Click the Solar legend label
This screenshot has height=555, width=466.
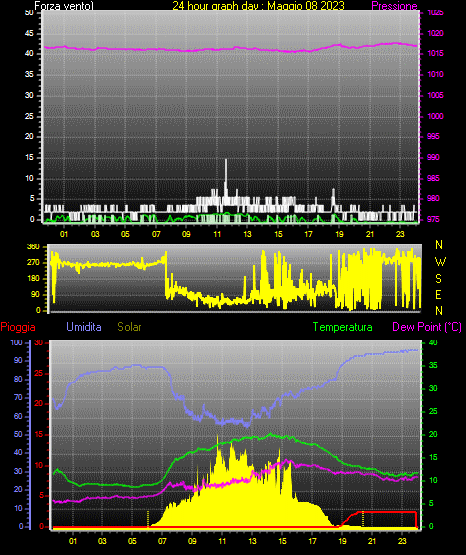[129, 327]
